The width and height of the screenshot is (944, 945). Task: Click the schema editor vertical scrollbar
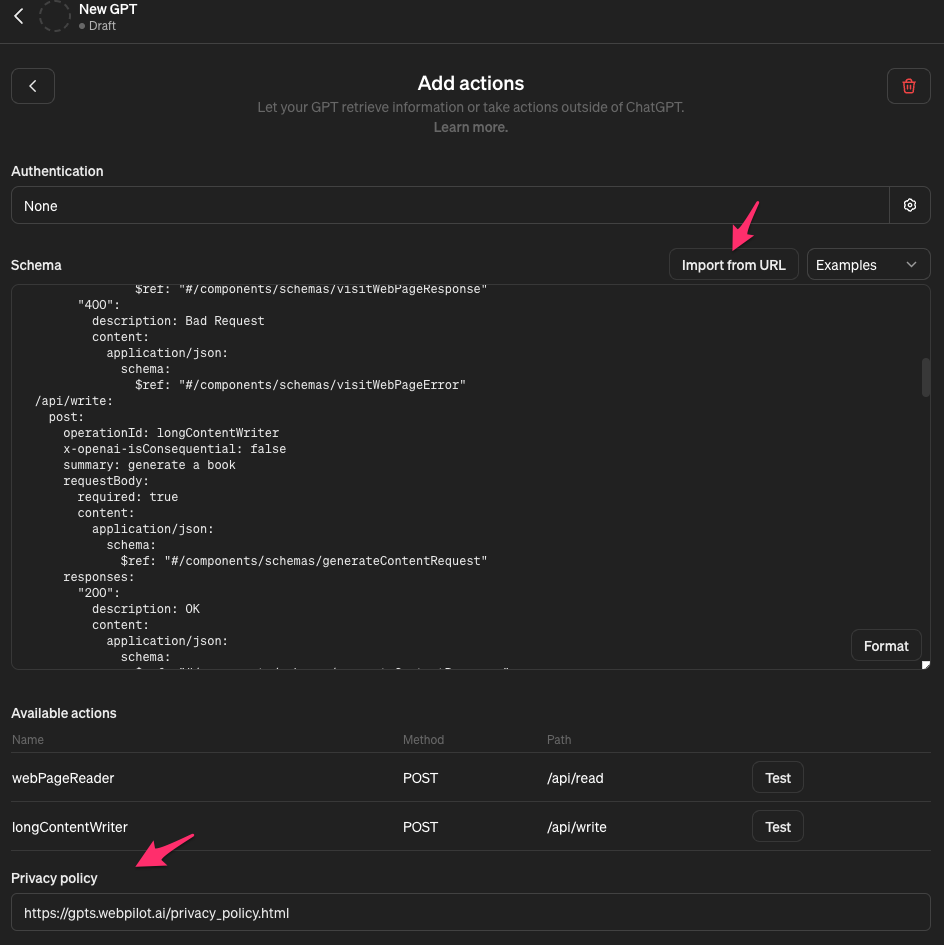pyautogui.click(x=925, y=377)
